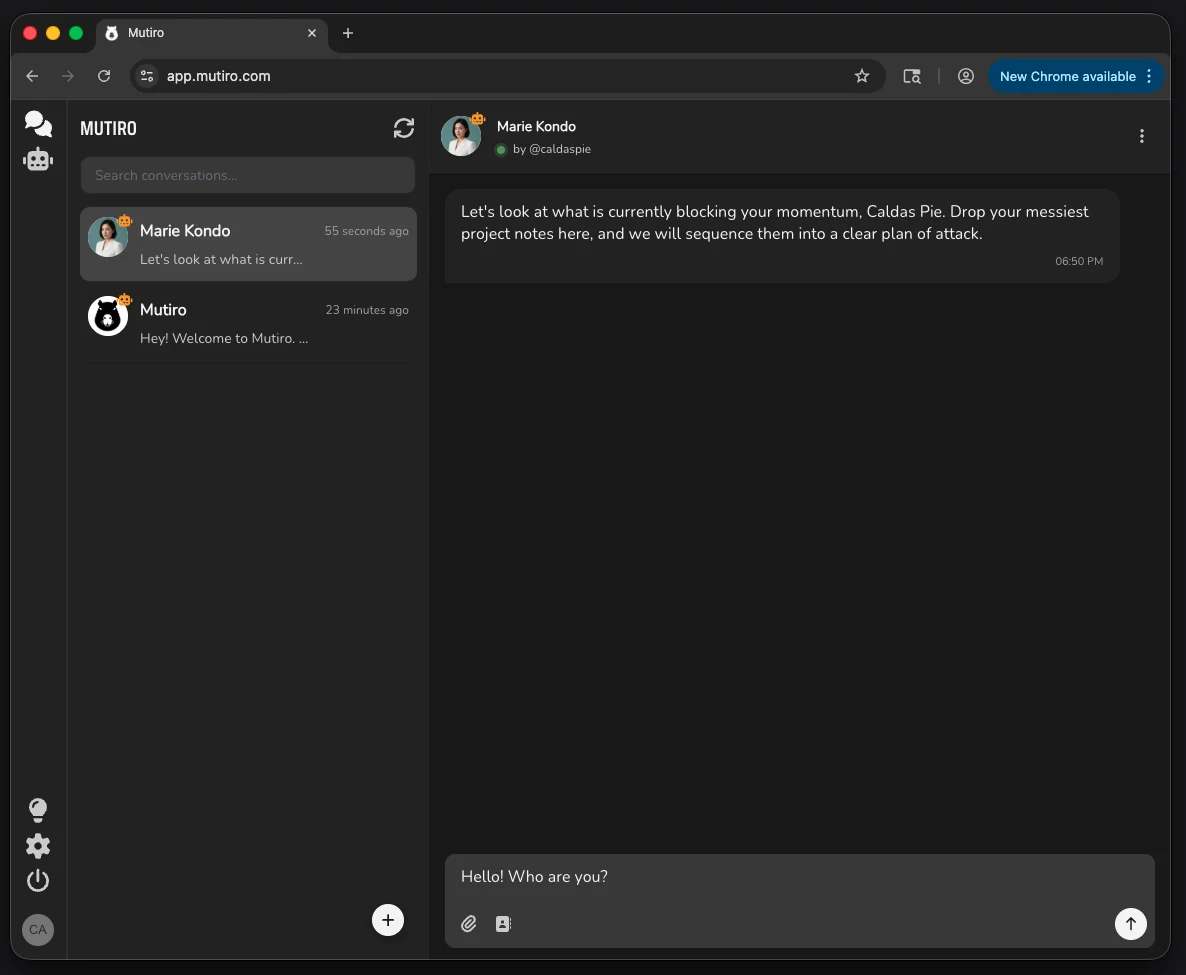1186x975 pixels.
Task: Open the agents robot icon in sidebar
Action: (x=38, y=160)
